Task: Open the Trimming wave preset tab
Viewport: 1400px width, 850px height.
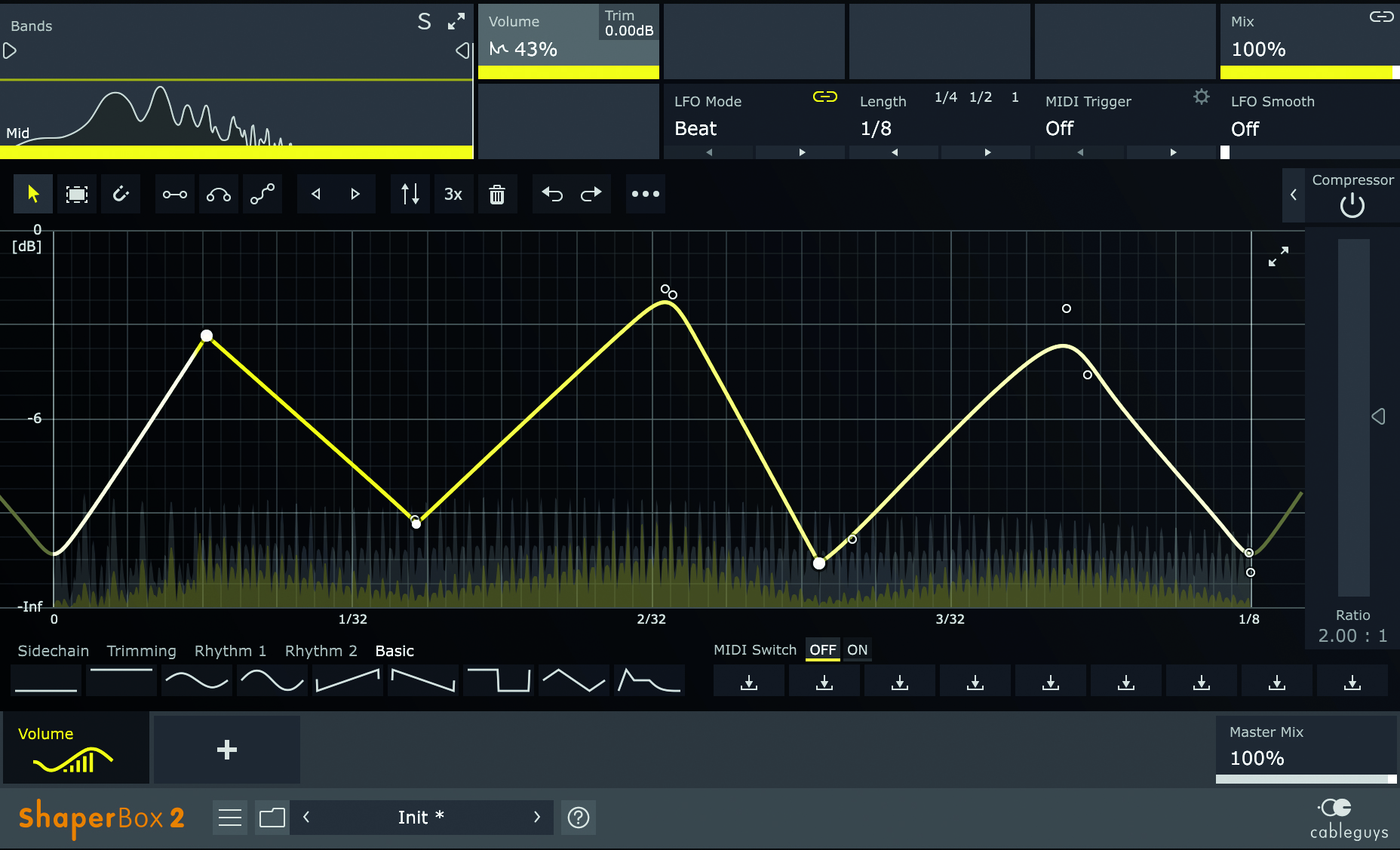Action: click(142, 651)
